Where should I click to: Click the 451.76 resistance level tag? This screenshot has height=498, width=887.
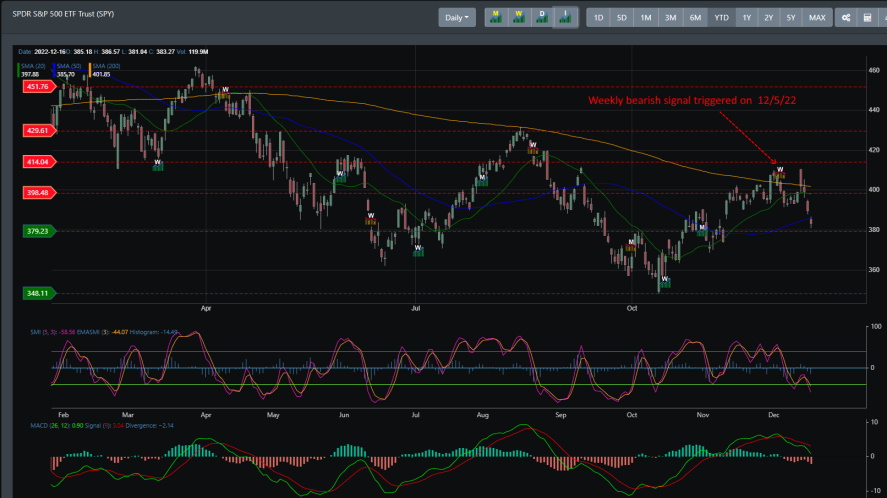(39, 87)
